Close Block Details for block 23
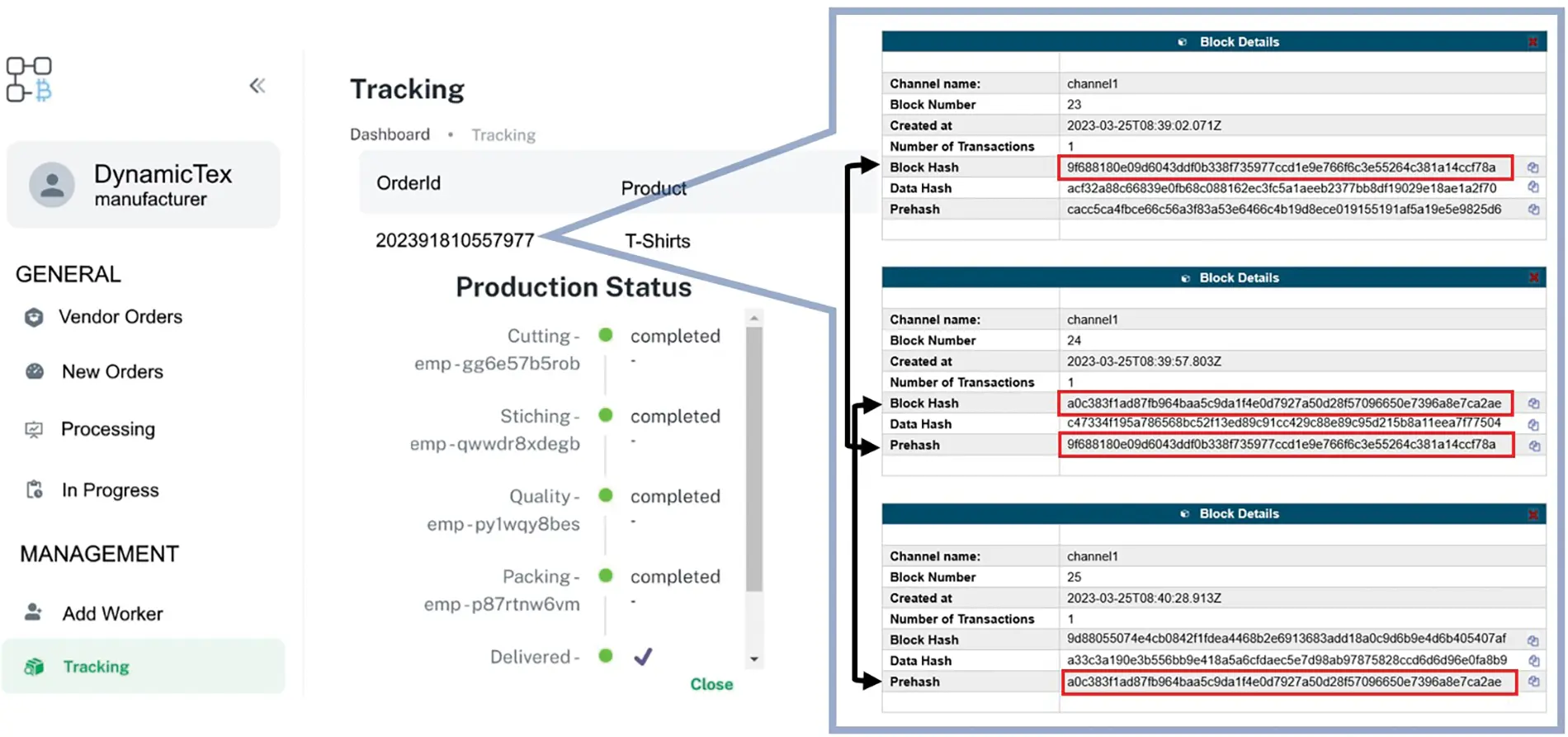The height and width of the screenshot is (737, 1568). pyautogui.click(x=1533, y=41)
